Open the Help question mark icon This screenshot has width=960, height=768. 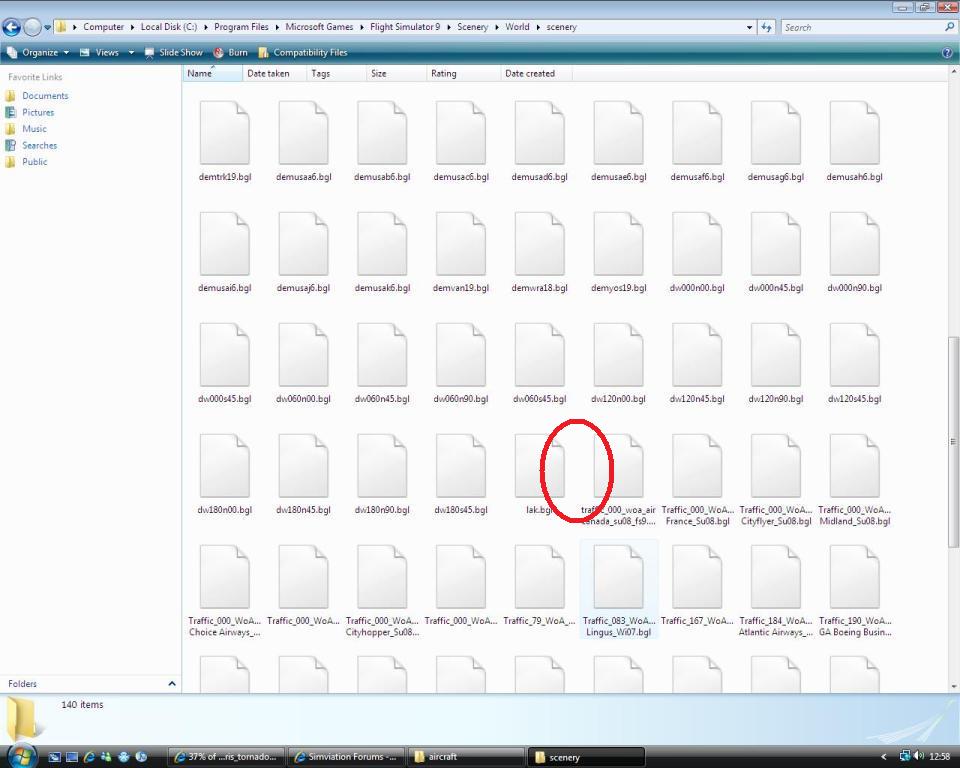click(x=947, y=52)
